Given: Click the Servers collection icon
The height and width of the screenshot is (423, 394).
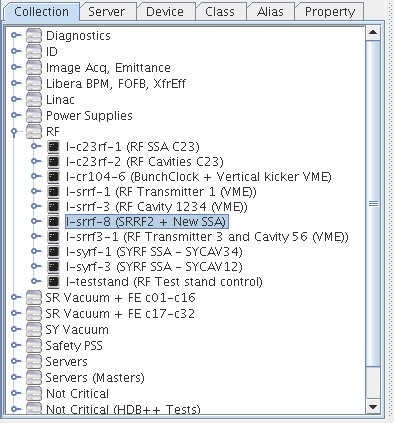Looking at the screenshot, I should [34, 361].
